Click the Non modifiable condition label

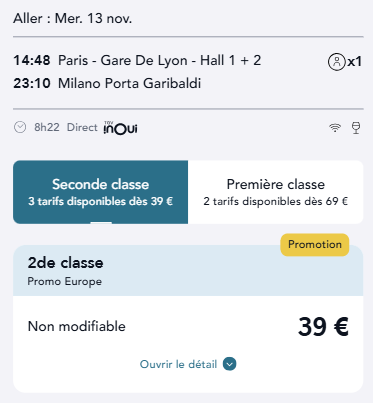pyautogui.click(x=77, y=326)
